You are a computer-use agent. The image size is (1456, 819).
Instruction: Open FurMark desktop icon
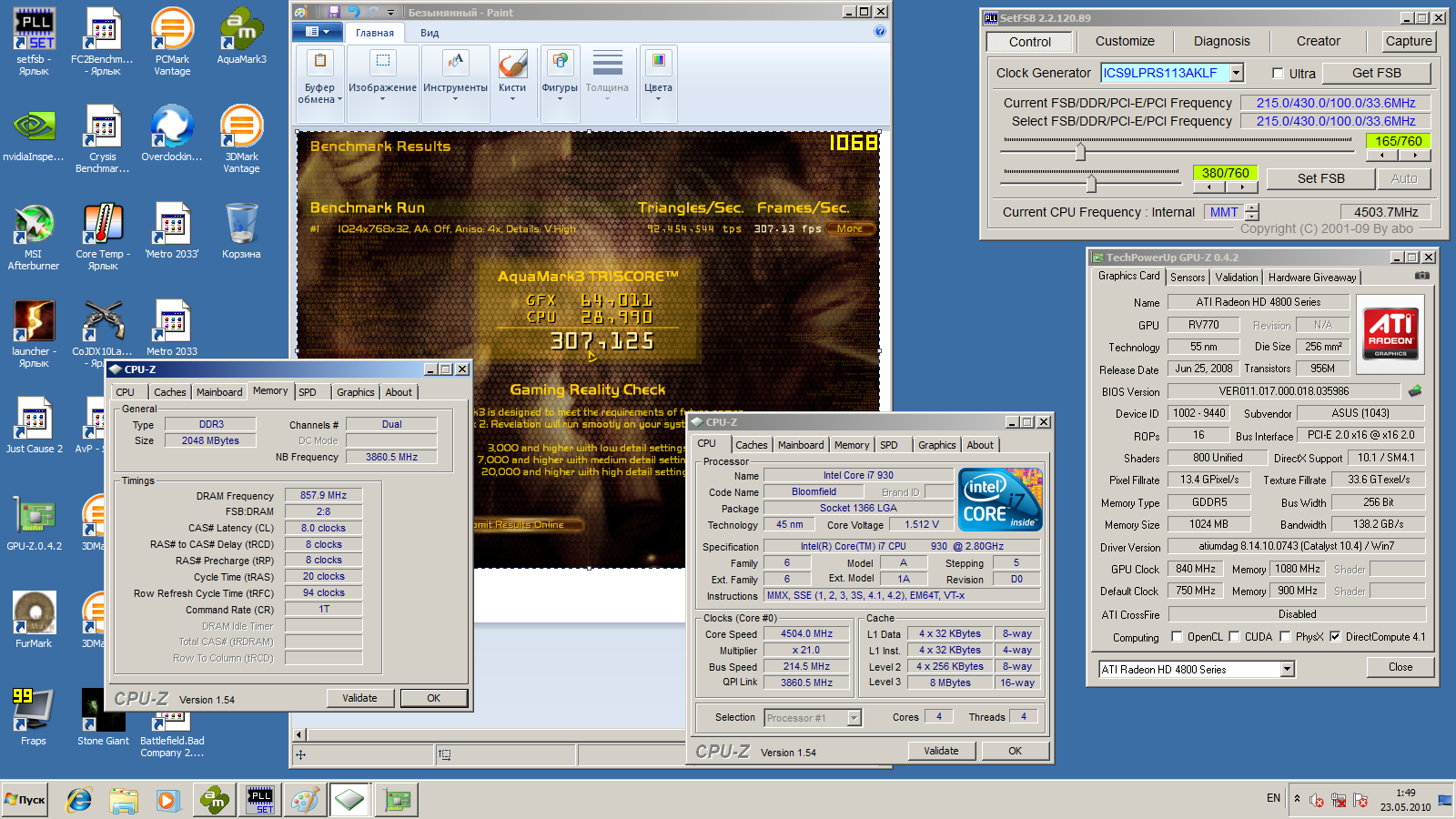34,620
